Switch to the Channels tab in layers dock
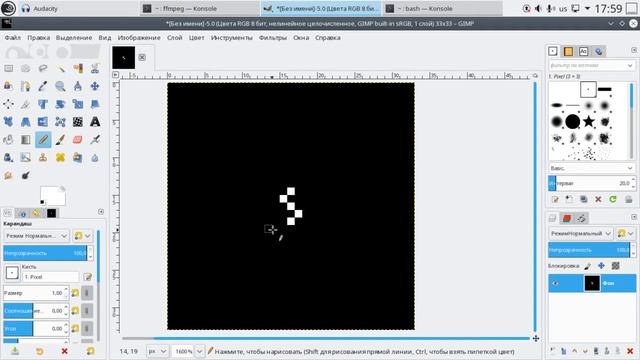 point(567,218)
